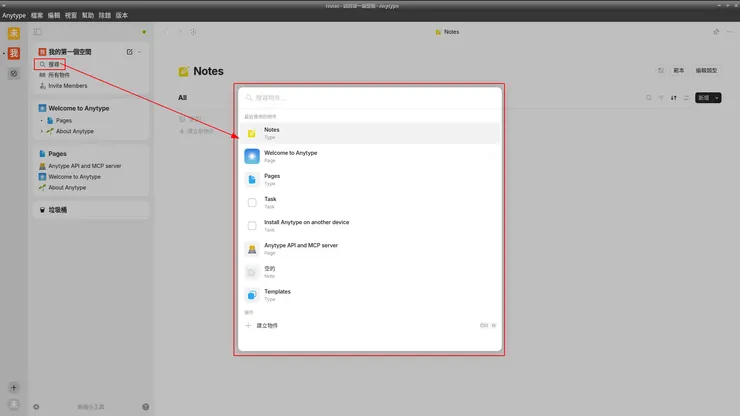Click the add widget label in sidebar footer
The image size is (740, 416).
coord(91,407)
